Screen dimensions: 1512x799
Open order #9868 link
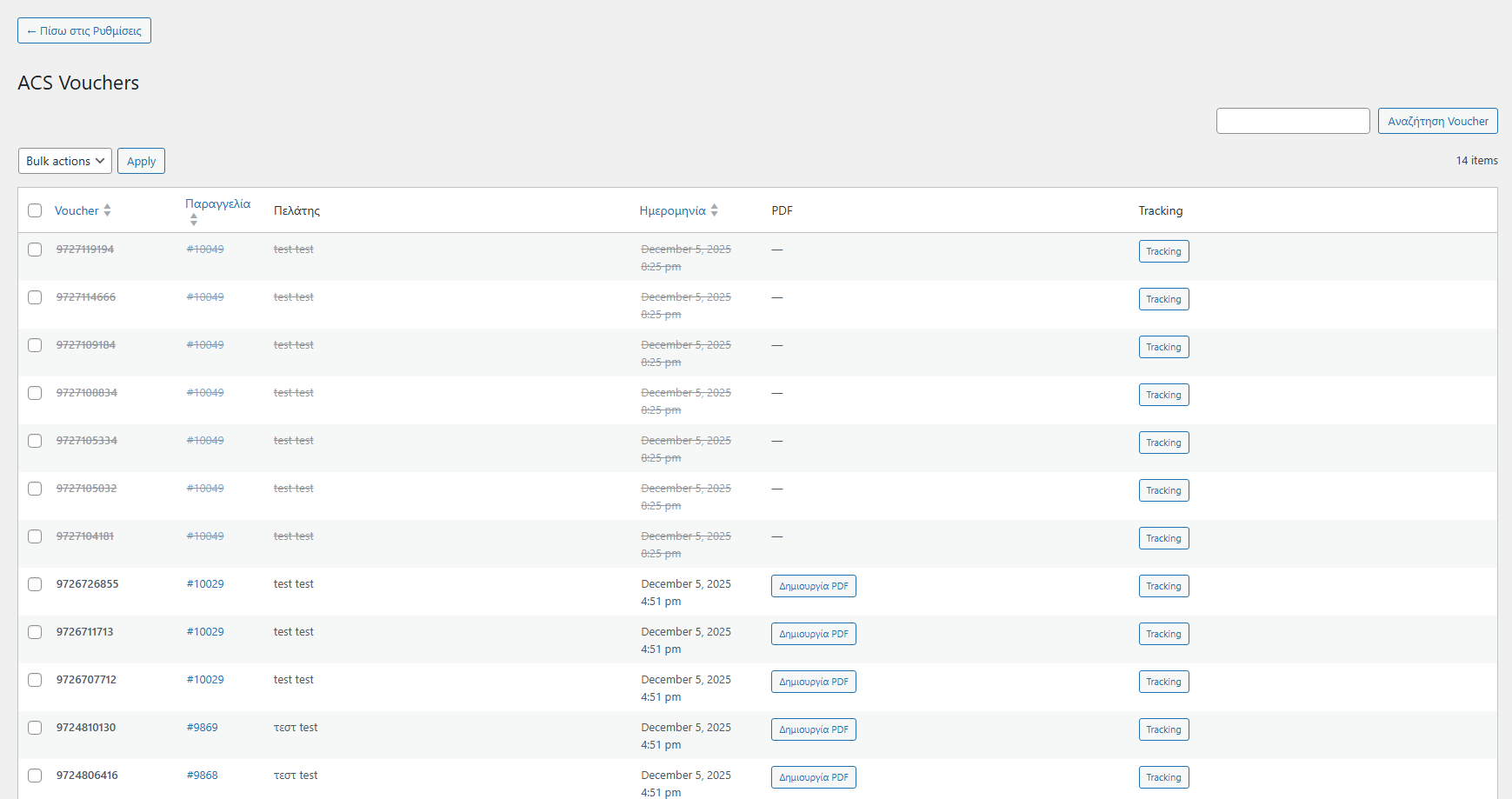tap(202, 776)
